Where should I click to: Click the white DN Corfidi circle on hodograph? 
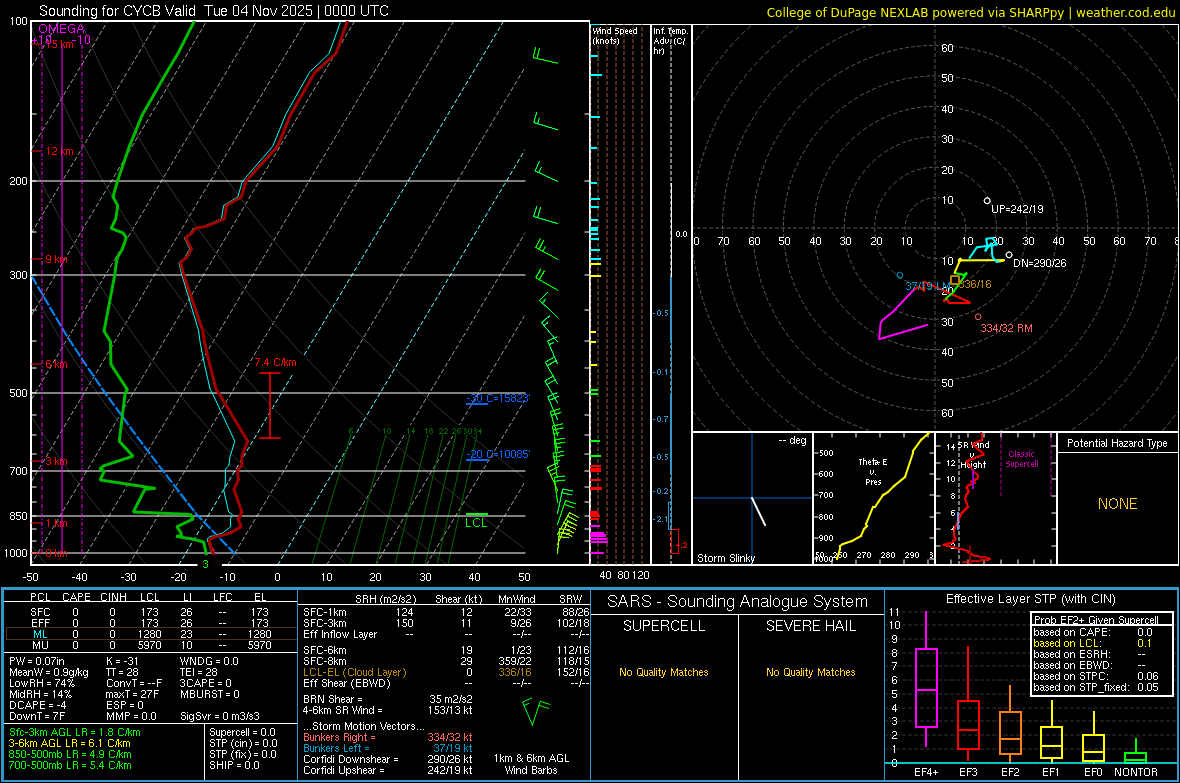tap(1009, 255)
